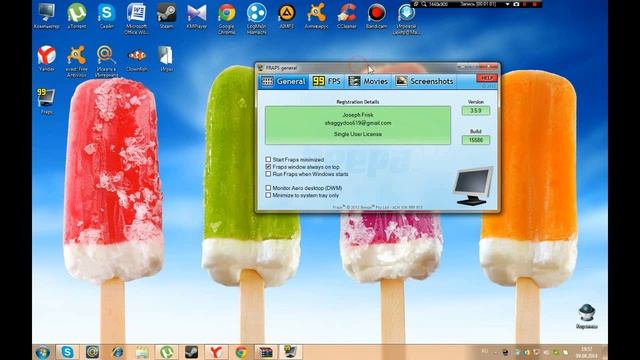Open the Internet search @ desktop shortcut

click(106, 61)
